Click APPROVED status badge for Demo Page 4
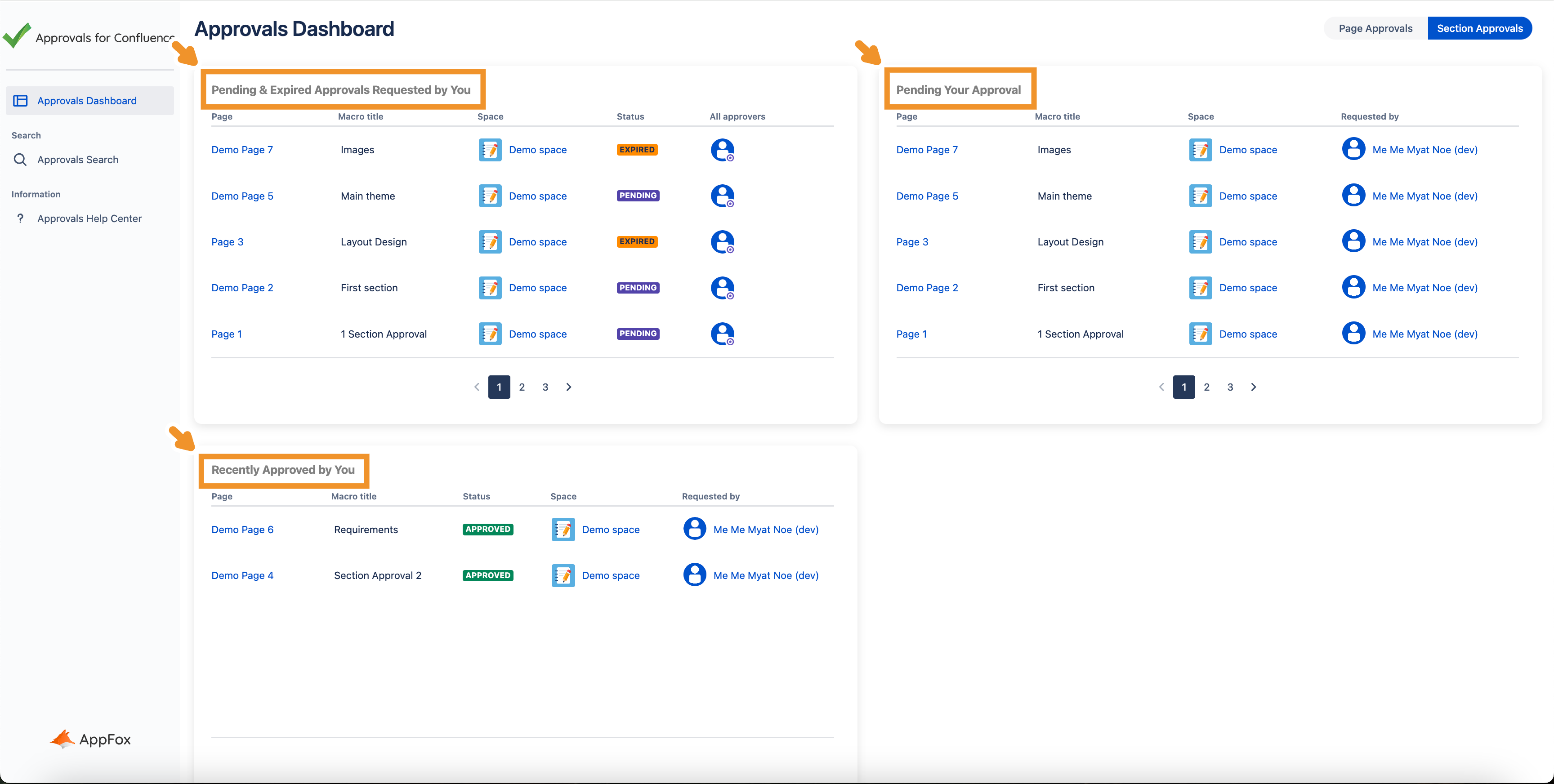 [487, 575]
